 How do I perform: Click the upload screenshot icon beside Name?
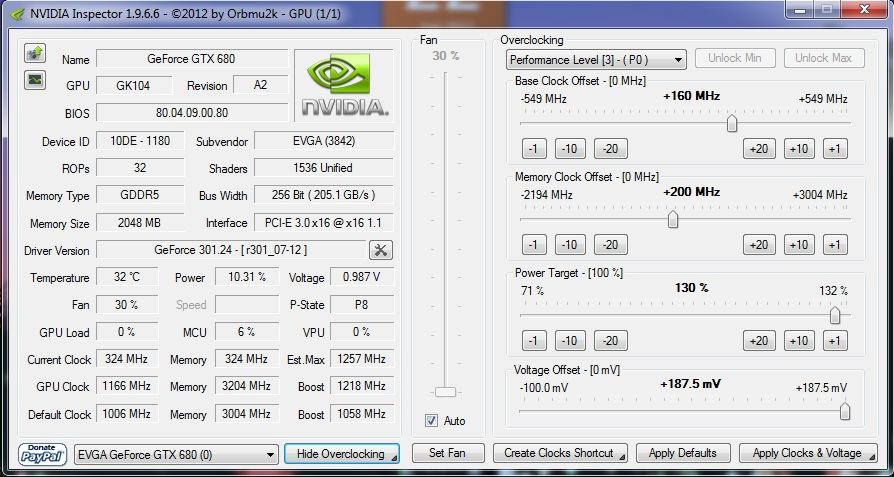click(35, 54)
